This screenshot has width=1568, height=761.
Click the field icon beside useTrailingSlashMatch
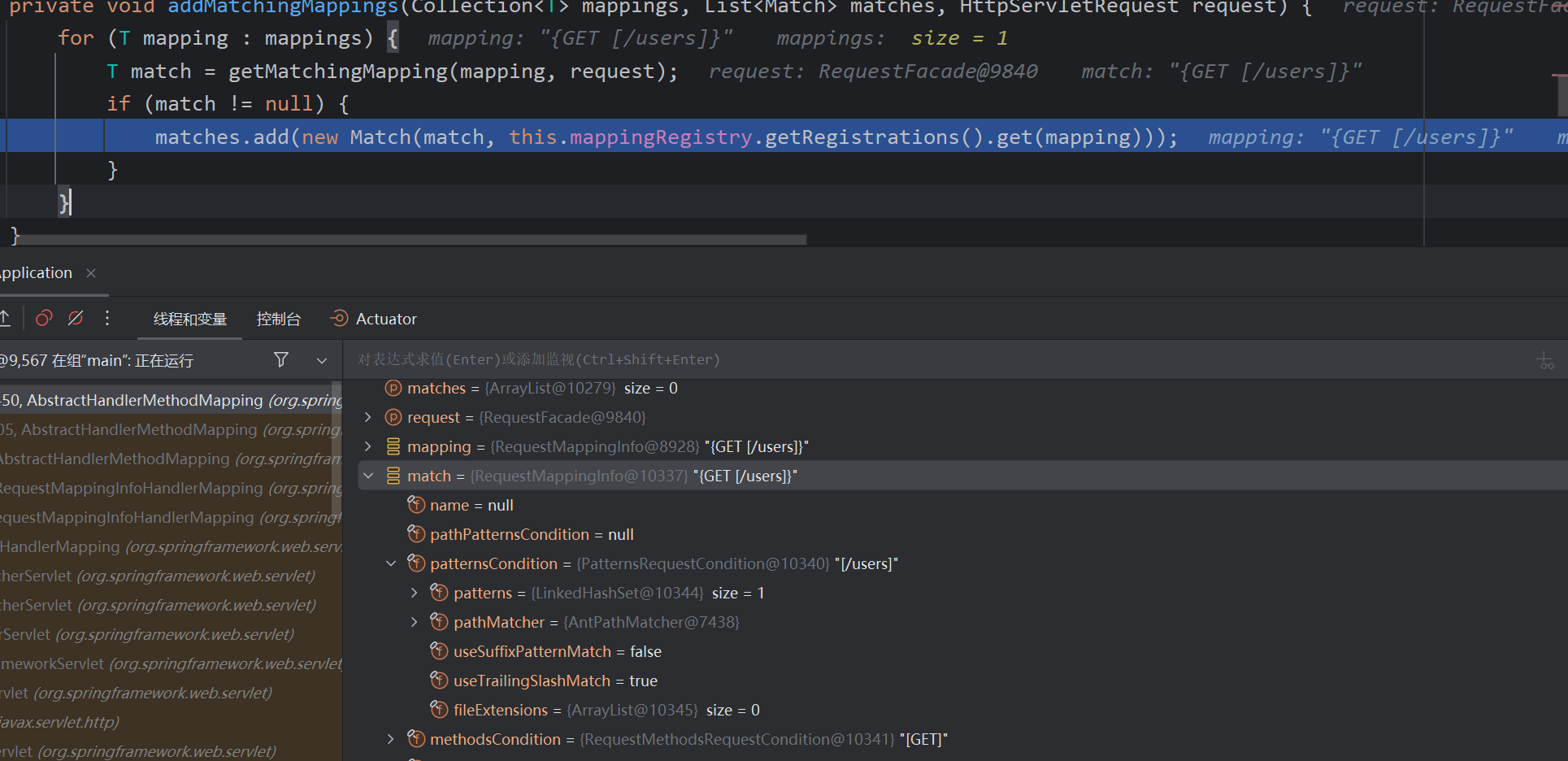click(440, 681)
